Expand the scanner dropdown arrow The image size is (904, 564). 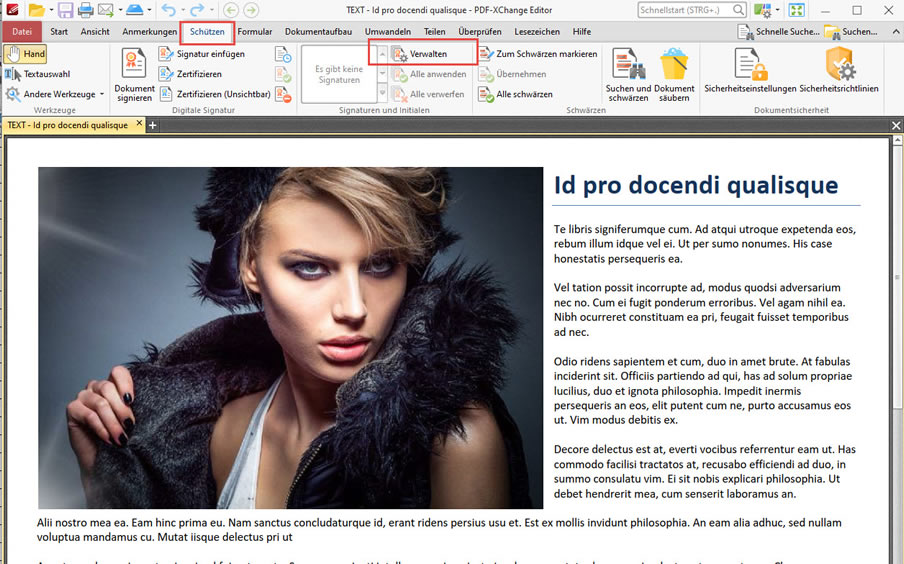(149, 10)
